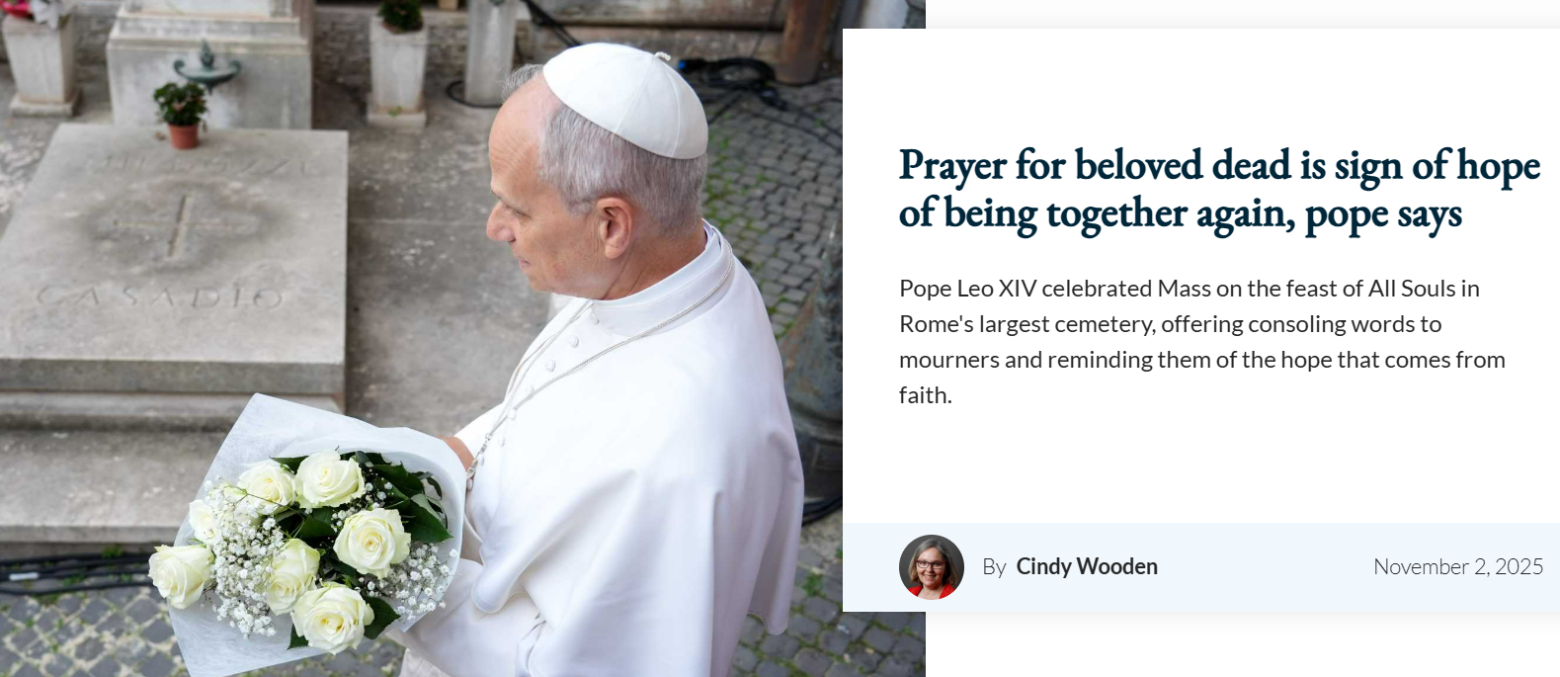Click 'pope says' in the headline
The width and height of the screenshot is (1560, 677).
click(x=1384, y=214)
